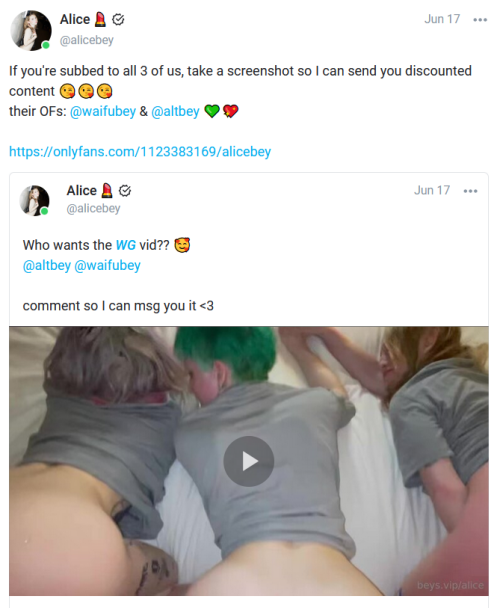Open the three-dot menu on the quoted post
This screenshot has height=608, width=500.
point(470,191)
